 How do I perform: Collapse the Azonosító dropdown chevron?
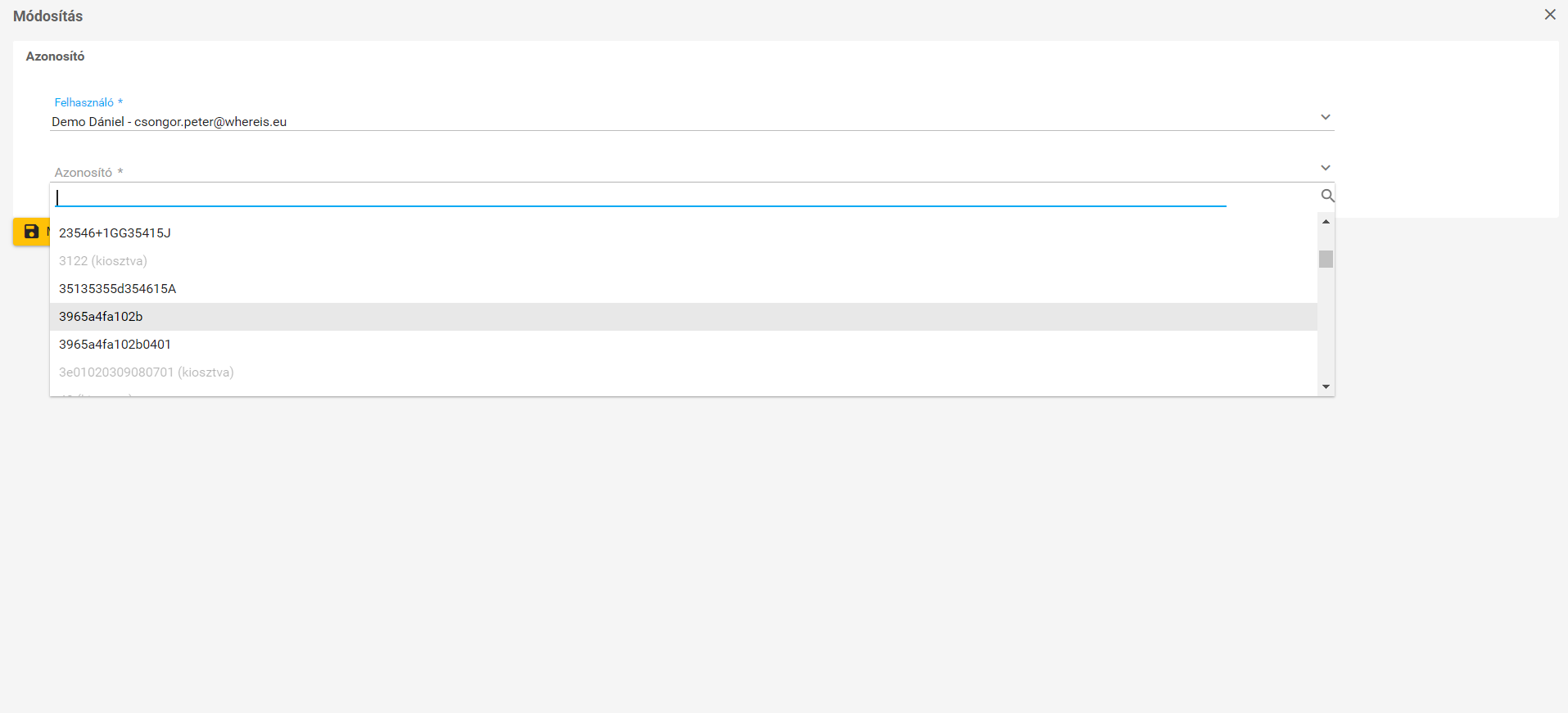pyautogui.click(x=1325, y=168)
